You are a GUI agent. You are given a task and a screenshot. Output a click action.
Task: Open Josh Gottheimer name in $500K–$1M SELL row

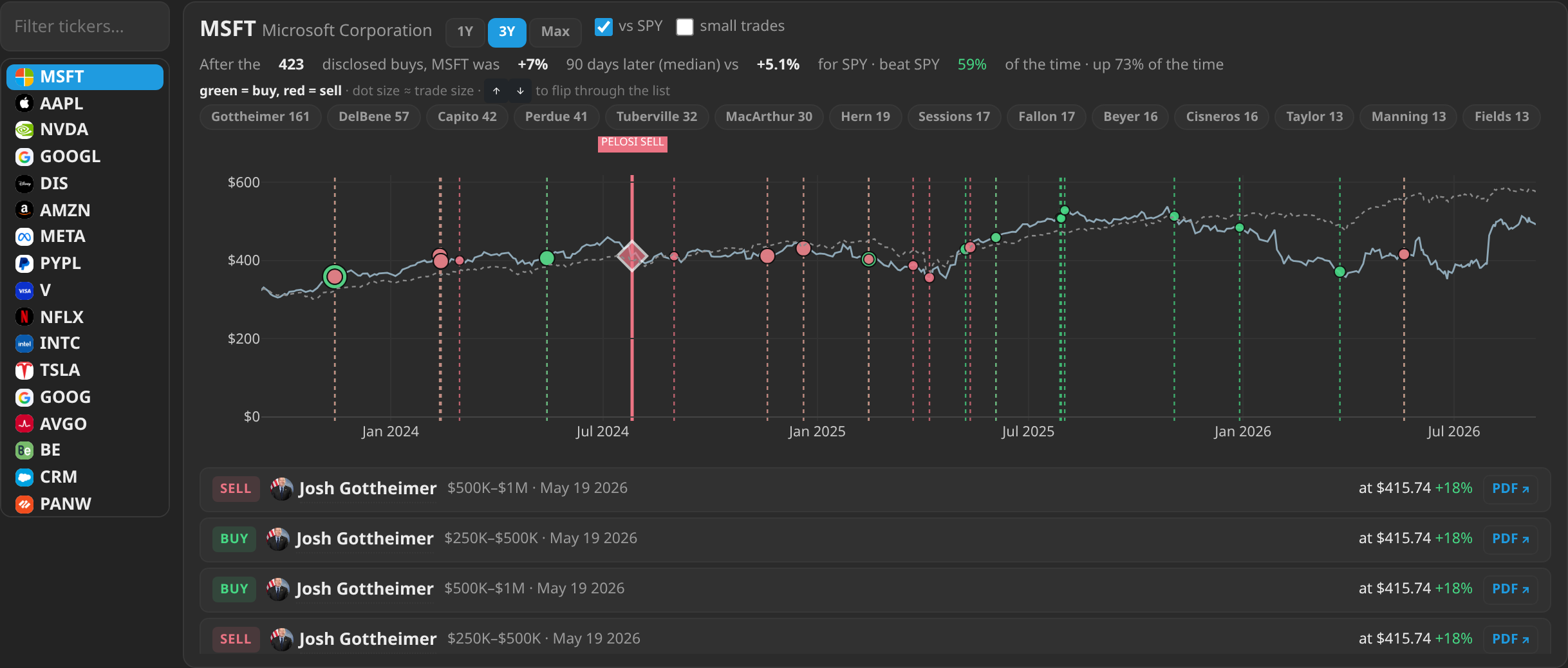368,488
